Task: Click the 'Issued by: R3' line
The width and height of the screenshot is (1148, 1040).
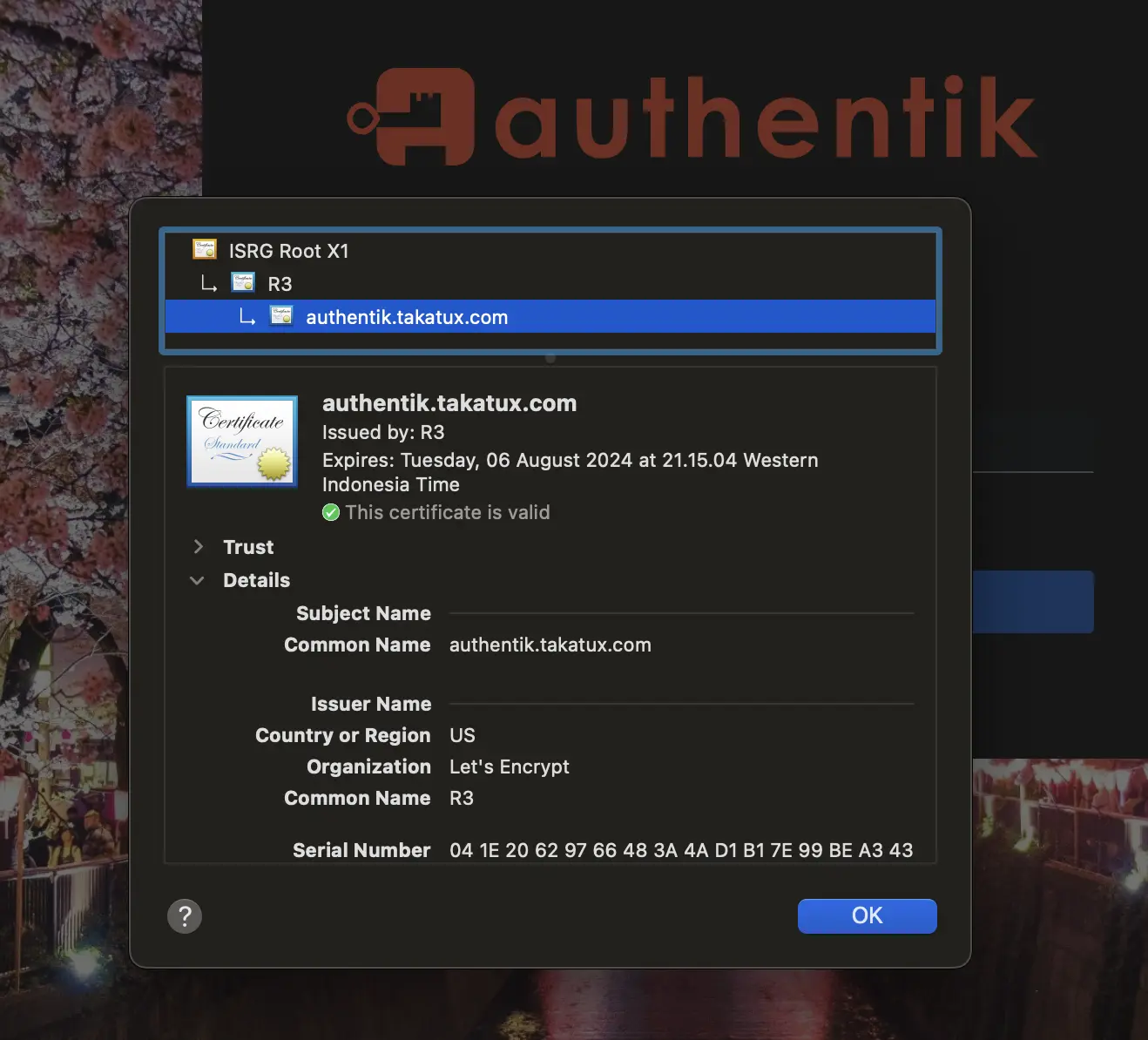Action: (383, 433)
